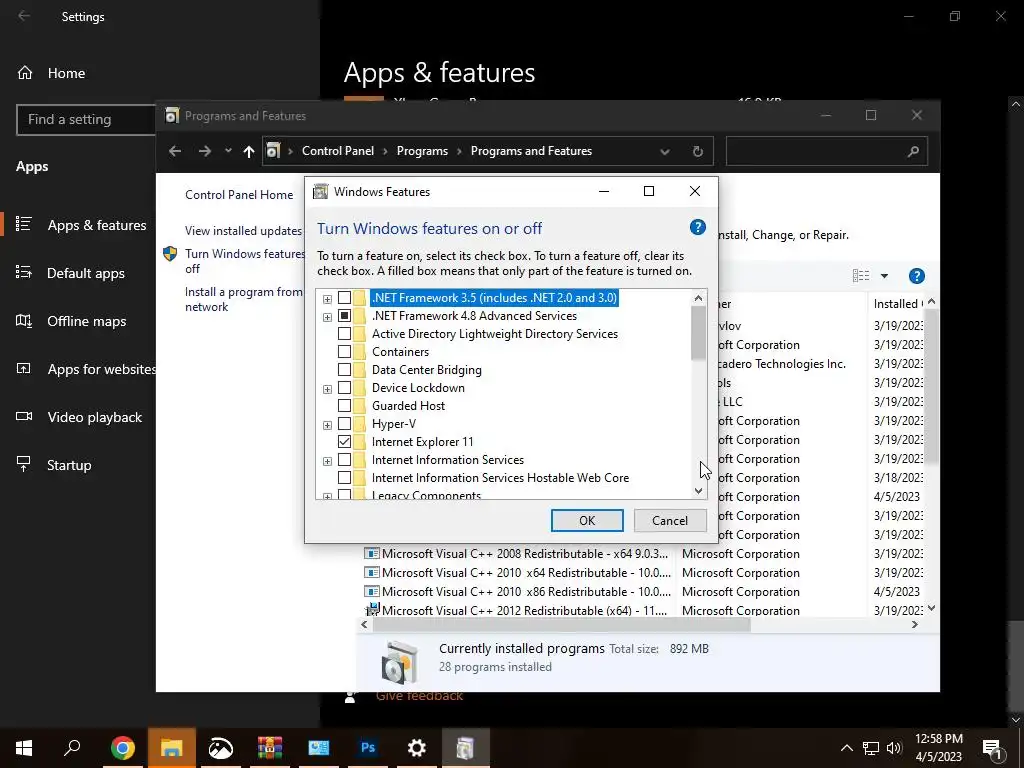
Task: Click the search magnifier in Programs and Features
Action: [913, 152]
